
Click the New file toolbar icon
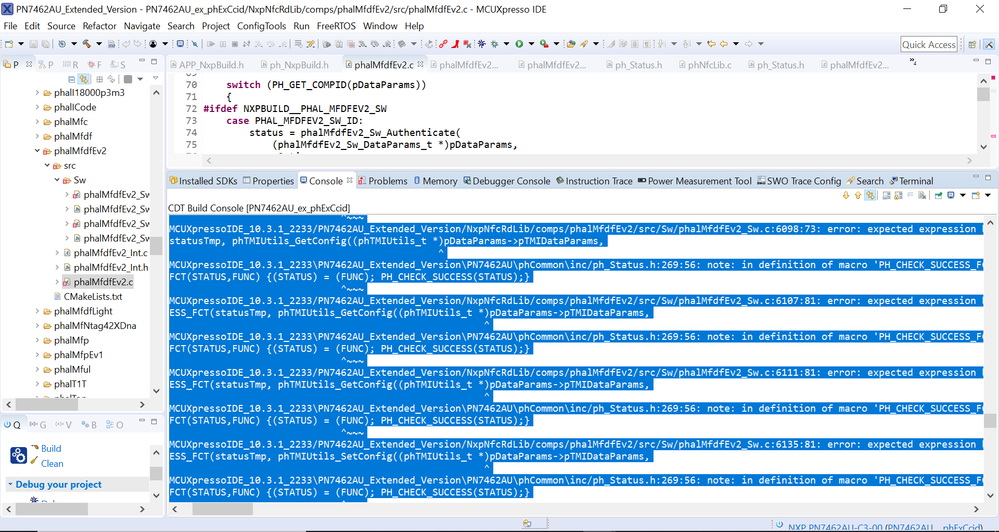point(9,44)
